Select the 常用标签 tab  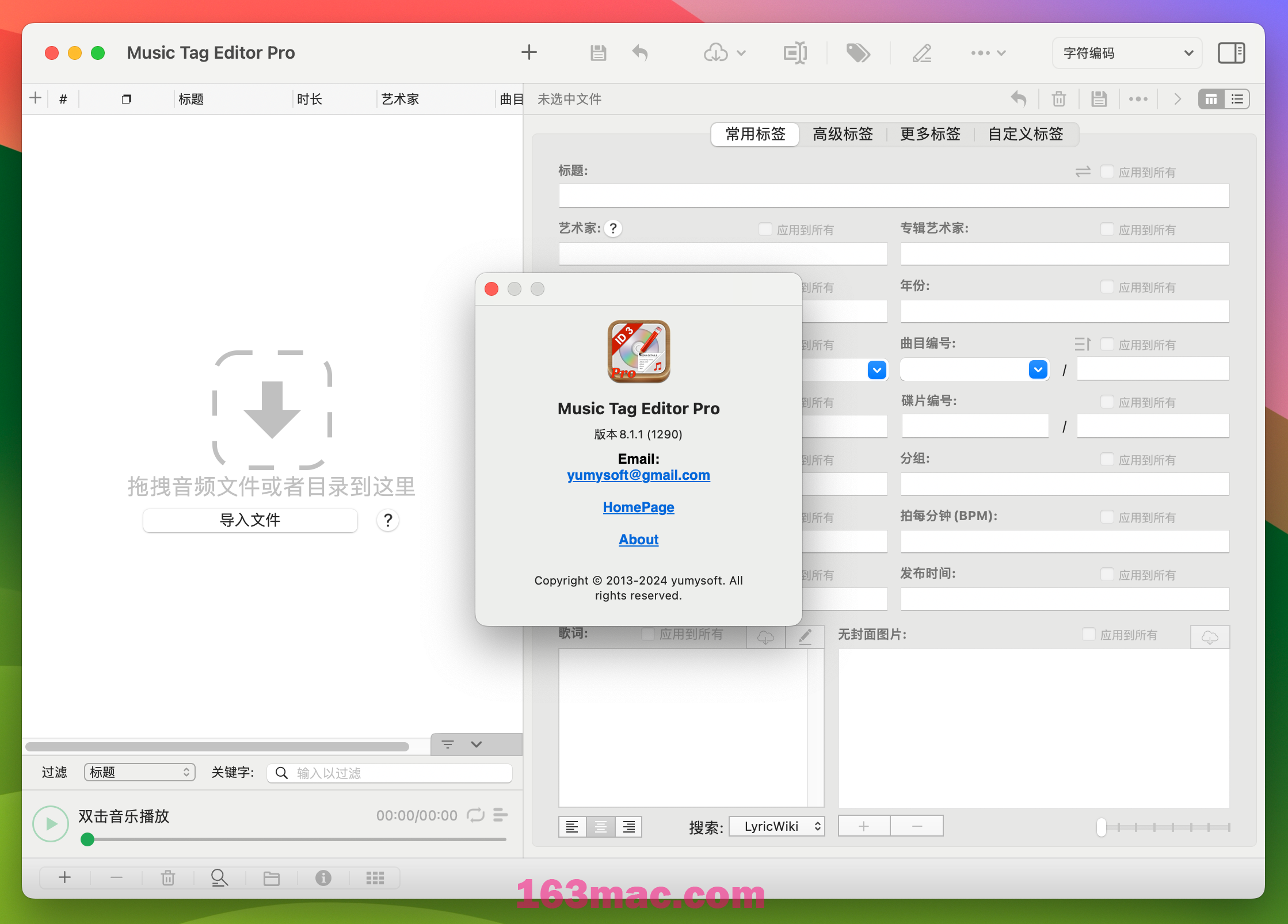755,134
